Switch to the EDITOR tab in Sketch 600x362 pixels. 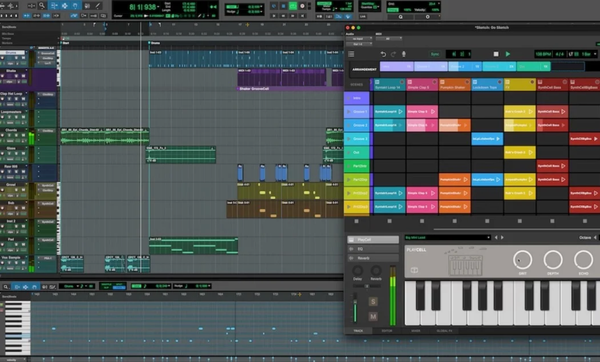387,331
